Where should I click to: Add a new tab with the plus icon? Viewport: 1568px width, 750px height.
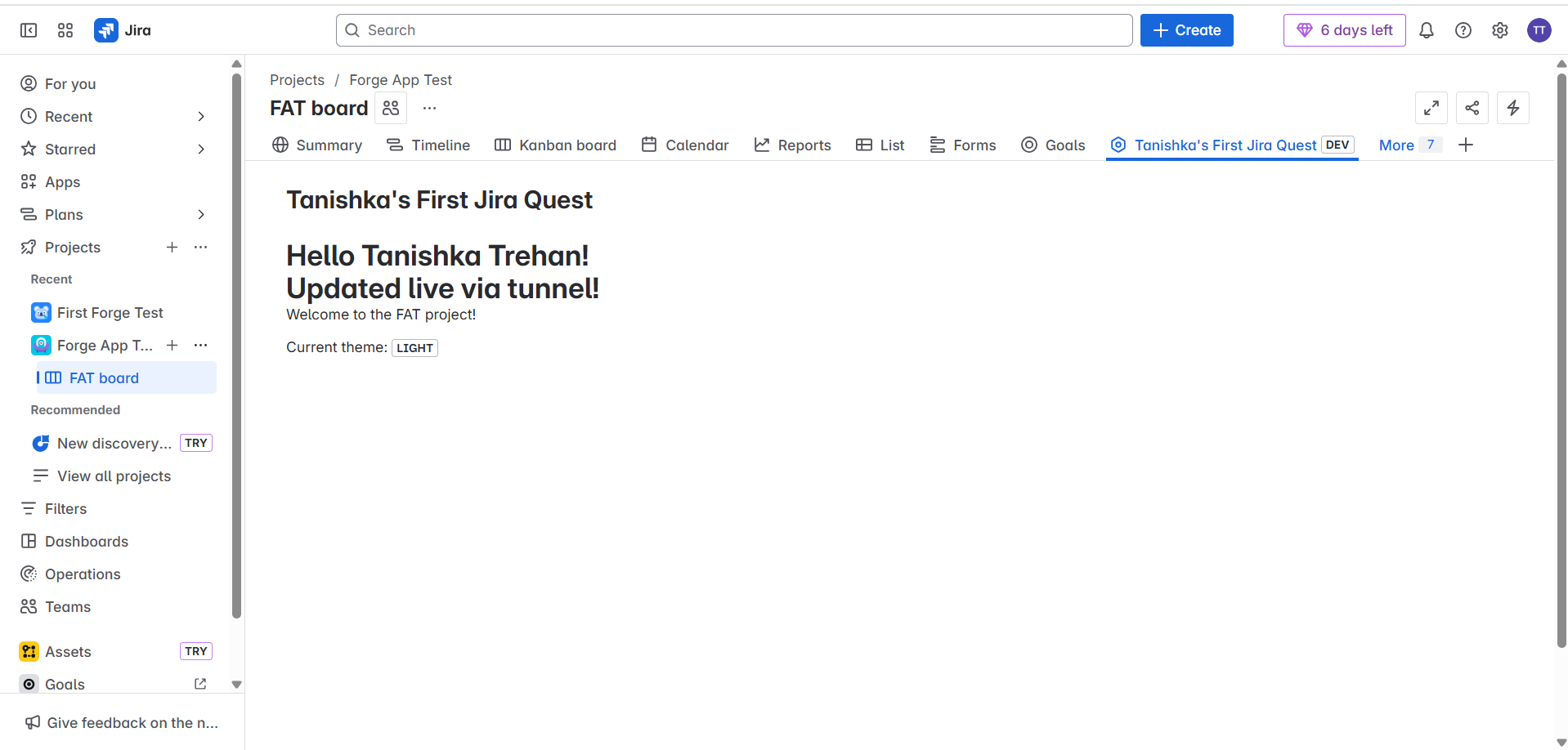point(1466,145)
